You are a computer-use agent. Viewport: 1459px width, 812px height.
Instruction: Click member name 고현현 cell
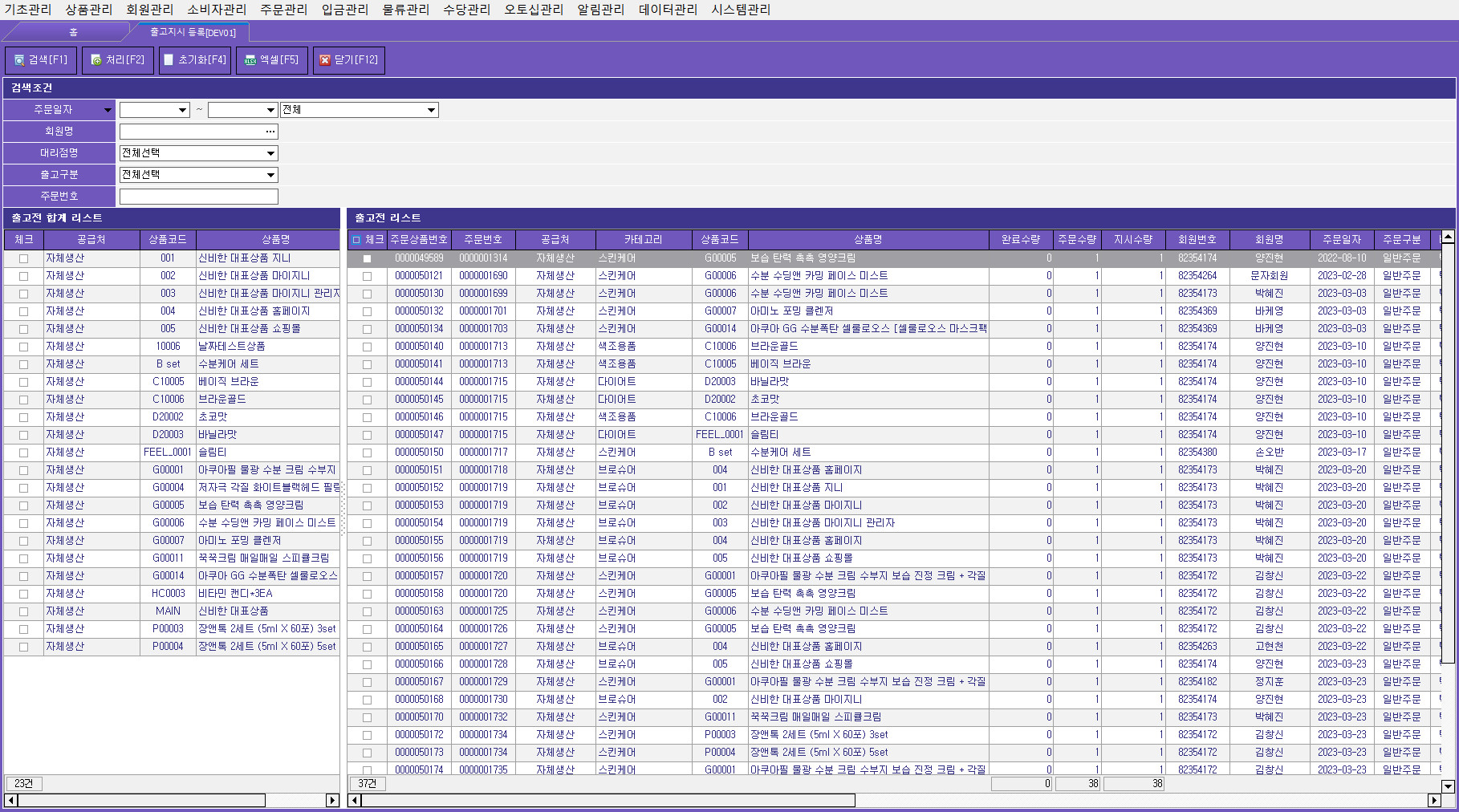[1270, 647]
